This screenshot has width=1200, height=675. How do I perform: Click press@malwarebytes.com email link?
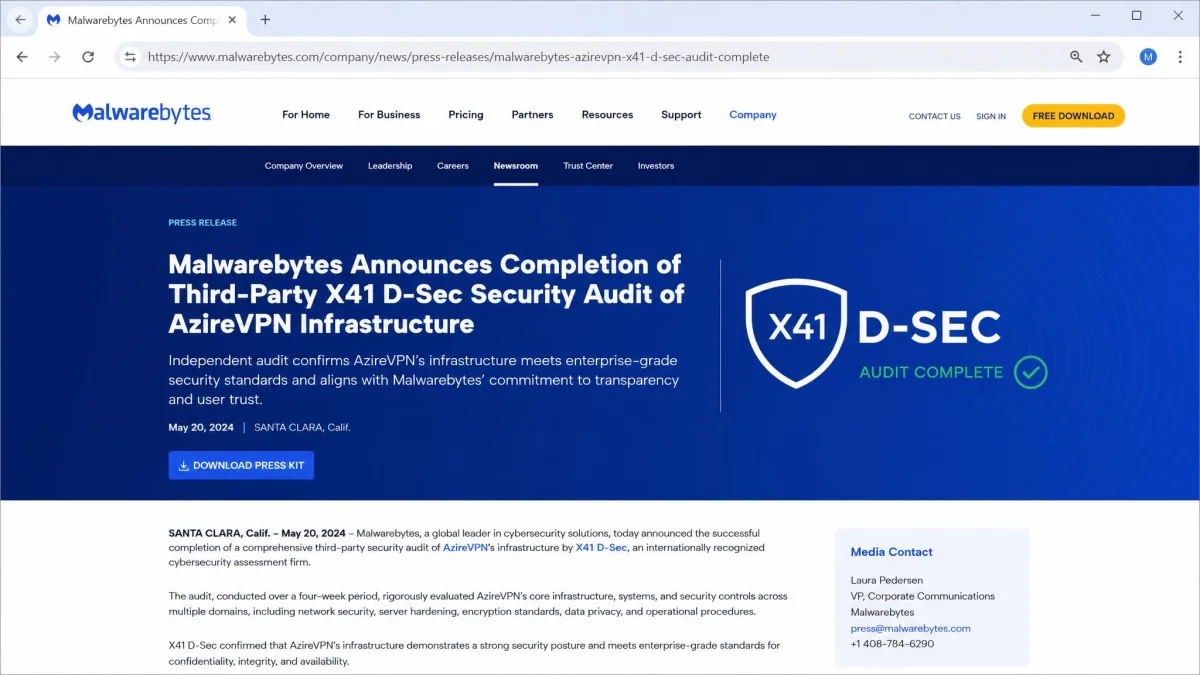911,628
